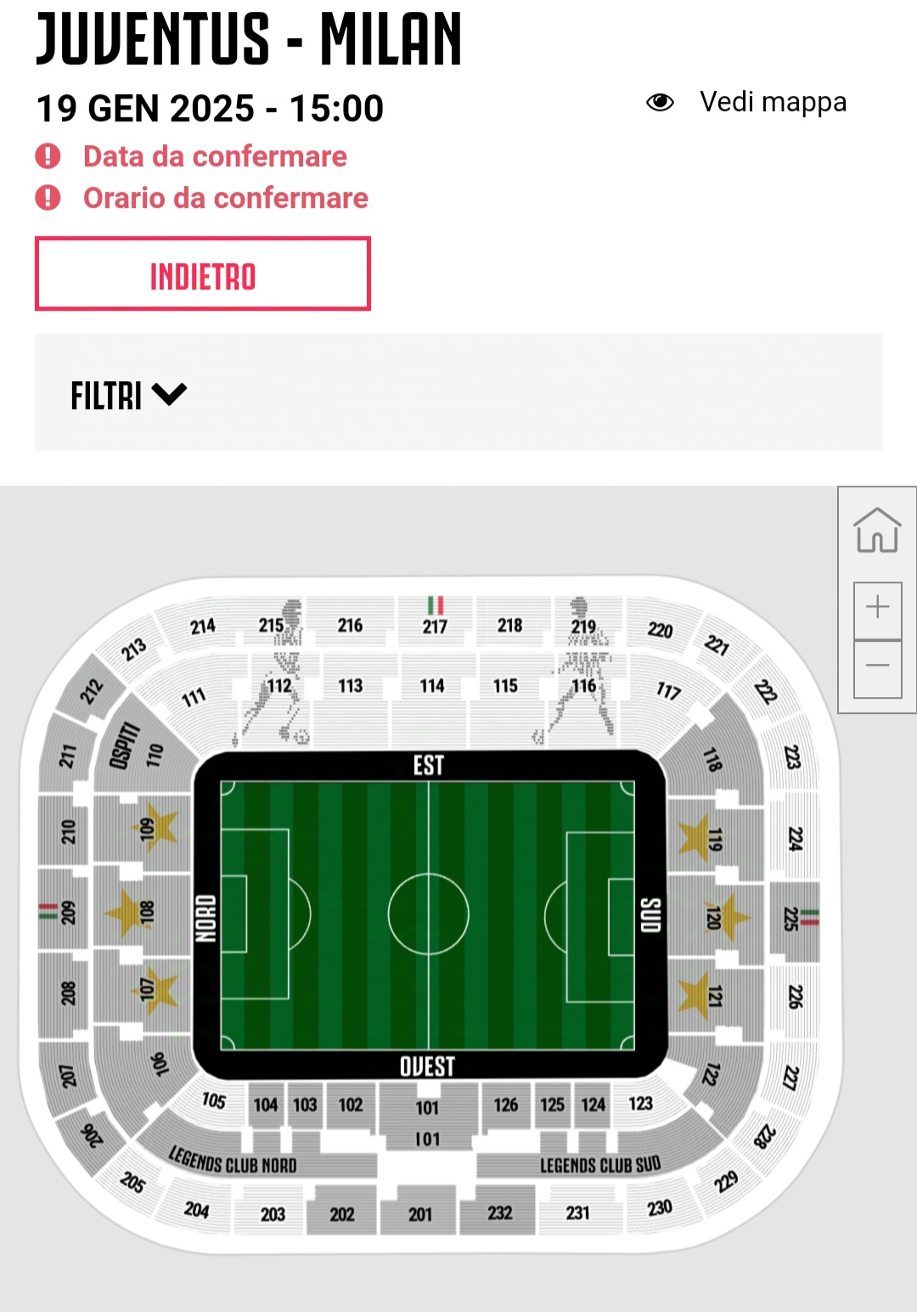
Task: Go back with the INDIETRO button
Action: [x=203, y=274]
